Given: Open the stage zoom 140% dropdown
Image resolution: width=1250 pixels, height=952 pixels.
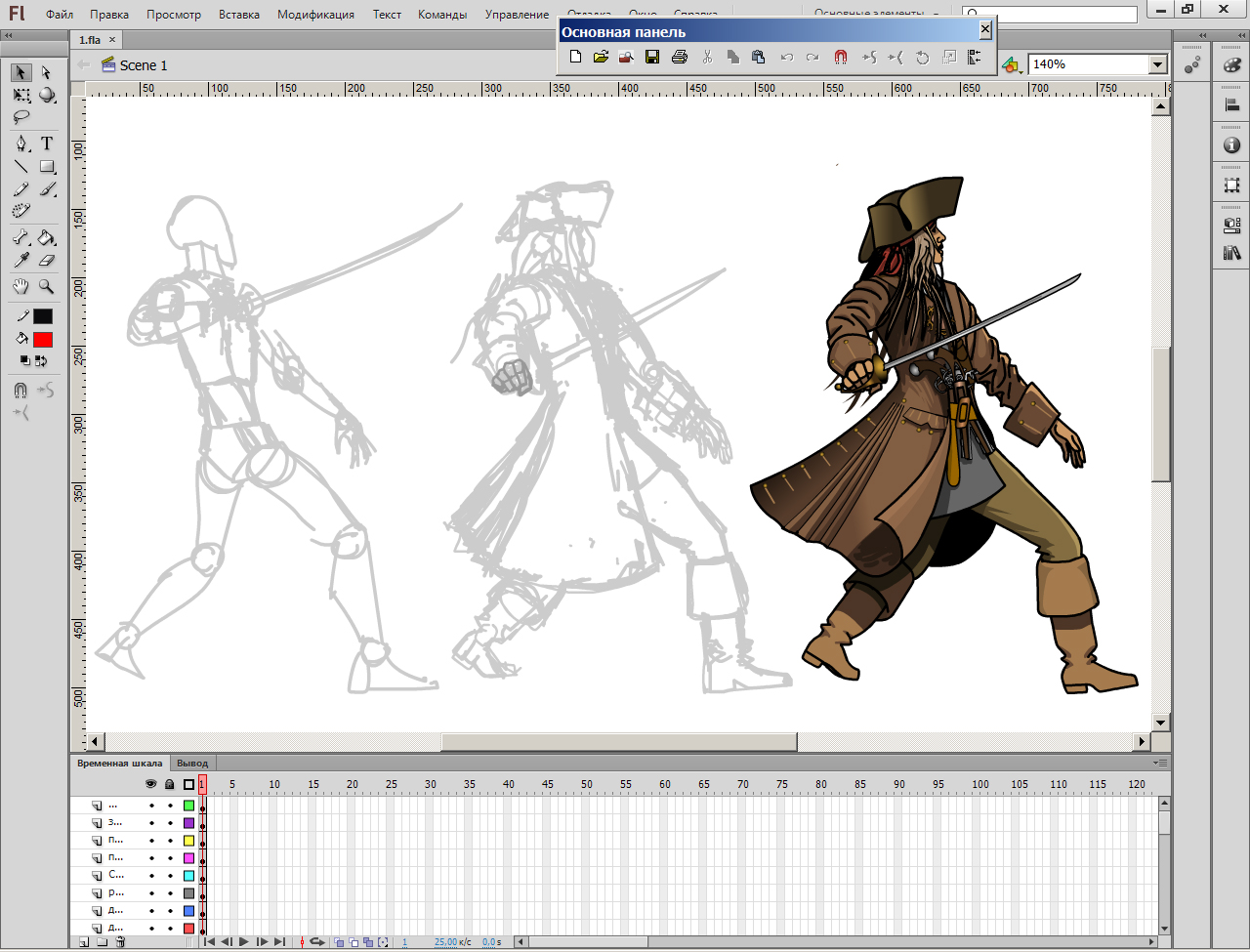Looking at the screenshot, I should [1158, 64].
